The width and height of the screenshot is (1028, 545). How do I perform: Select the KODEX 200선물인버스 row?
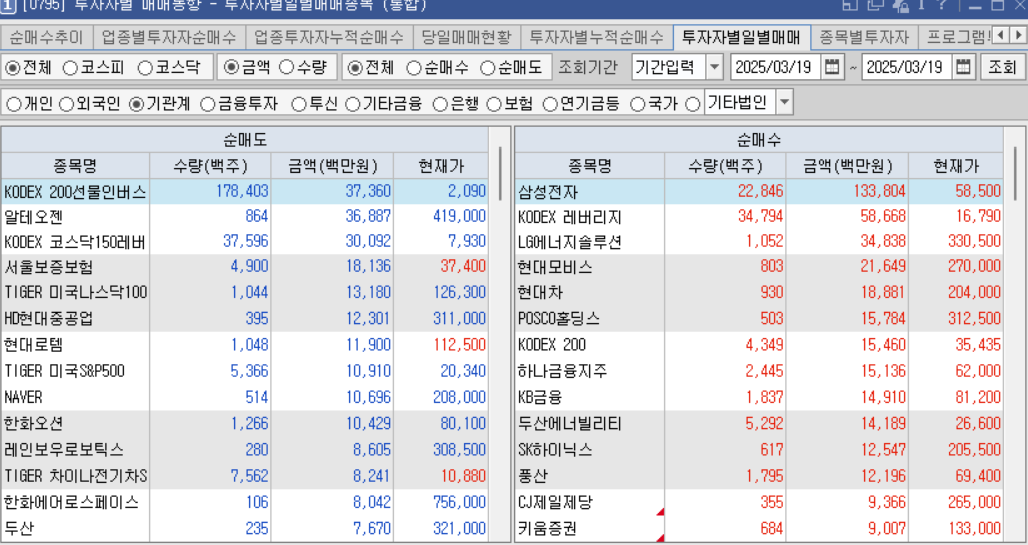click(245, 191)
